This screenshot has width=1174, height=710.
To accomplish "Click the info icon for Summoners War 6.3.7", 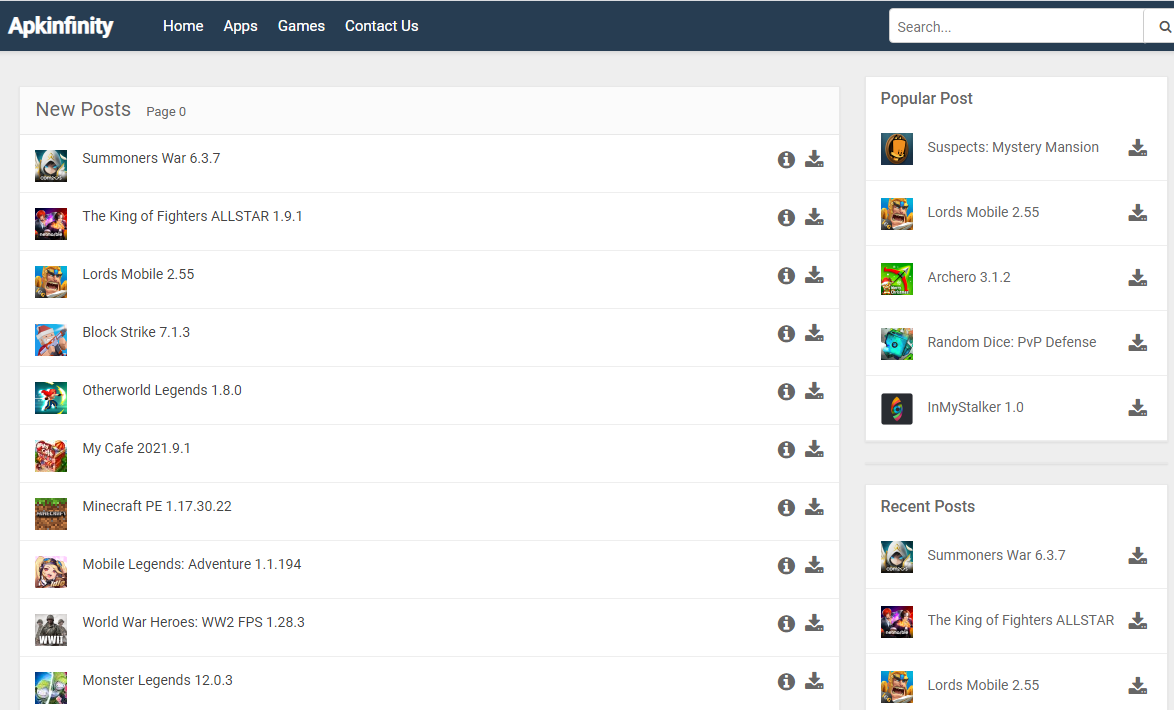I will 786,159.
